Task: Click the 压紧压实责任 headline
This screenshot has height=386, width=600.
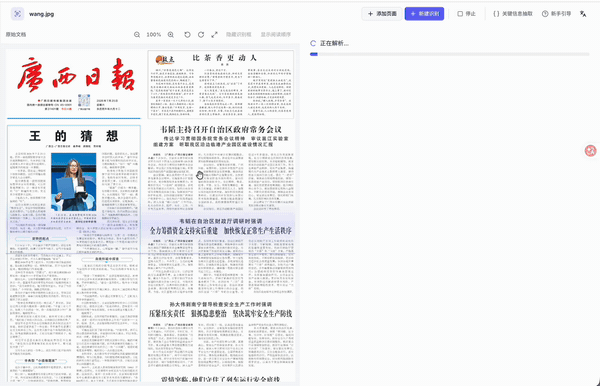Action: (x=167, y=314)
